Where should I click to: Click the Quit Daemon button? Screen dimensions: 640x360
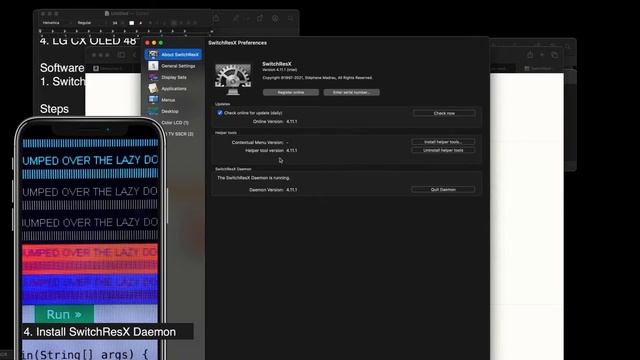[x=443, y=189]
